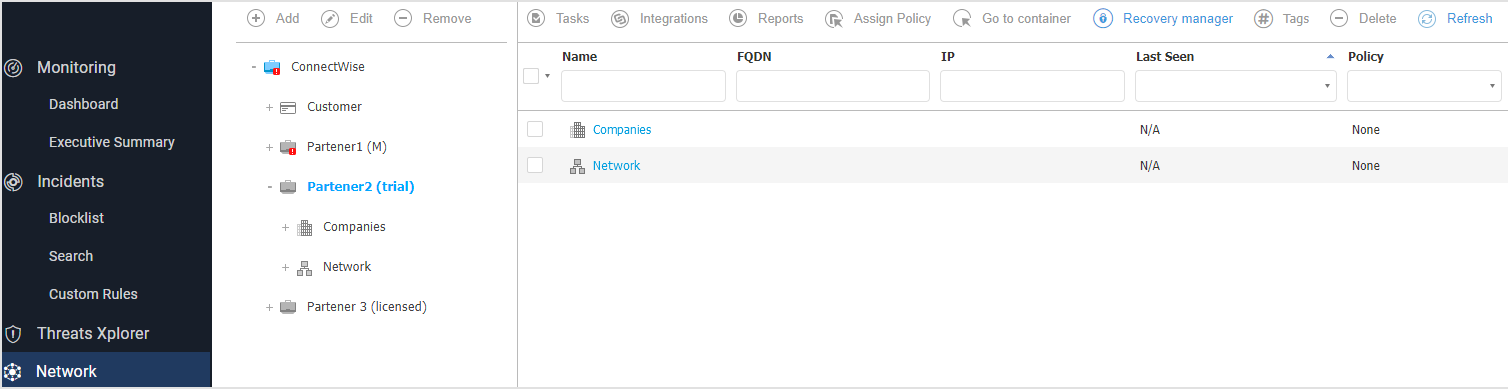Image resolution: width=1508 pixels, height=389 pixels.
Task: Click the Incidents icon in sidebar
Action: pyautogui.click(x=14, y=182)
